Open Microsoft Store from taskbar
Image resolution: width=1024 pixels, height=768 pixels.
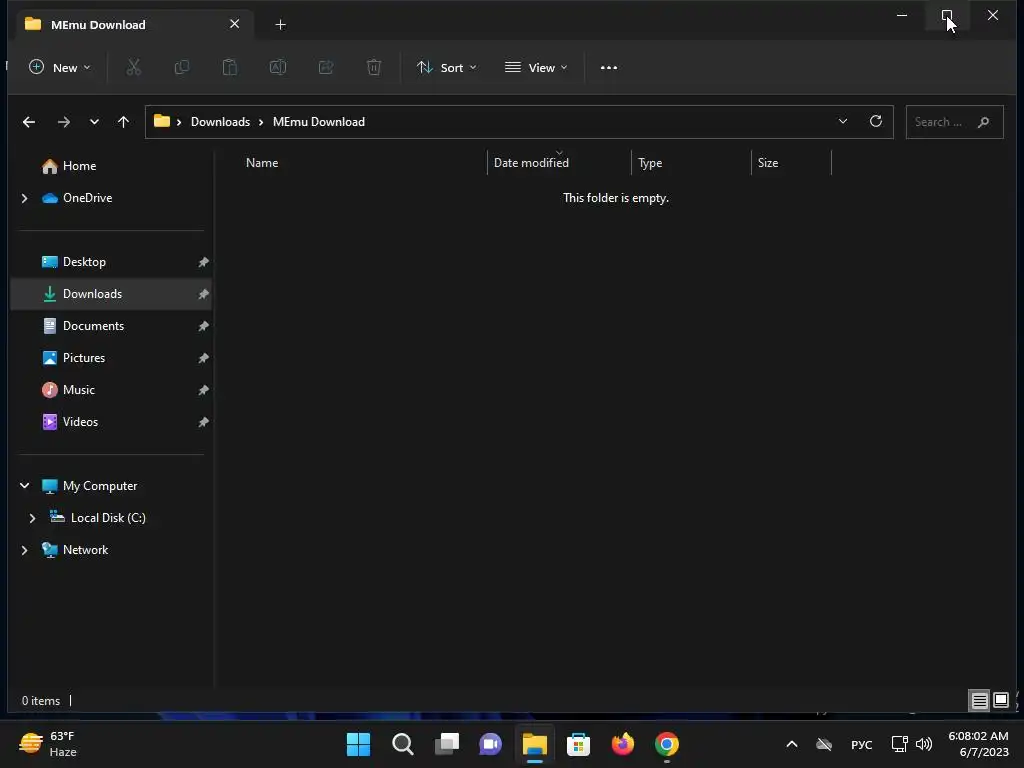(x=579, y=744)
